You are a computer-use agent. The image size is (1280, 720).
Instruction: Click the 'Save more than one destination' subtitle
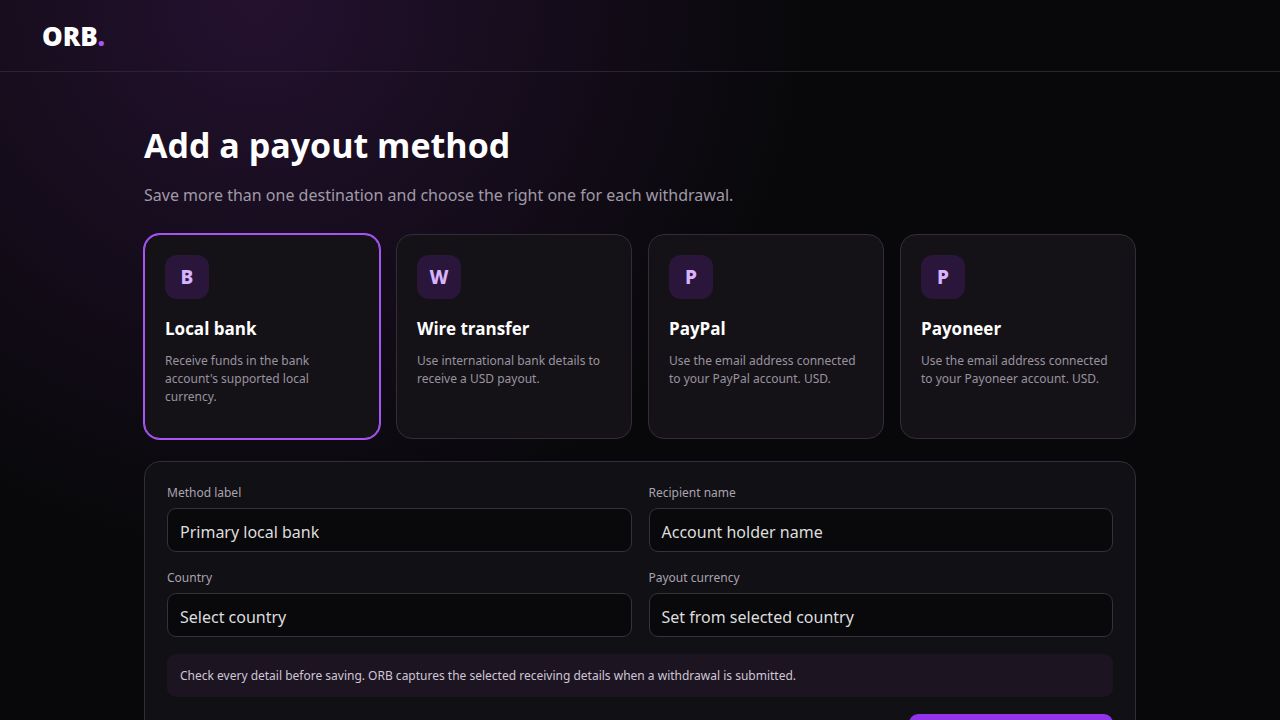click(438, 195)
